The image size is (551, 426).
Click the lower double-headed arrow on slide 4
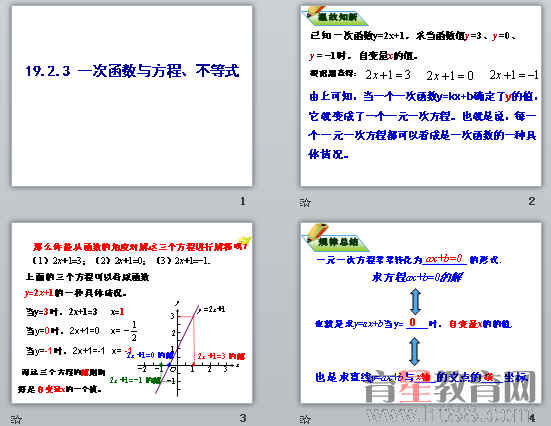pos(415,351)
